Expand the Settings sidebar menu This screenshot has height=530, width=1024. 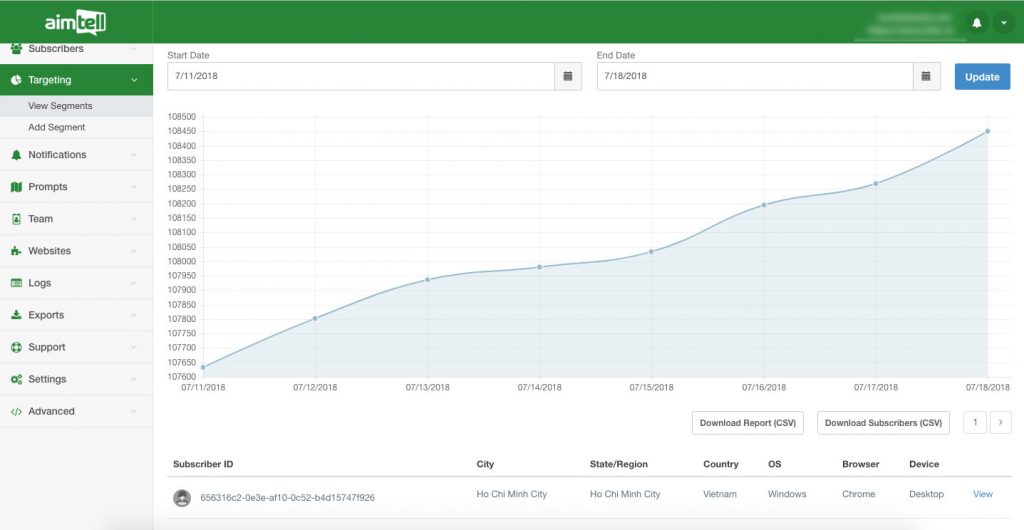point(76,379)
